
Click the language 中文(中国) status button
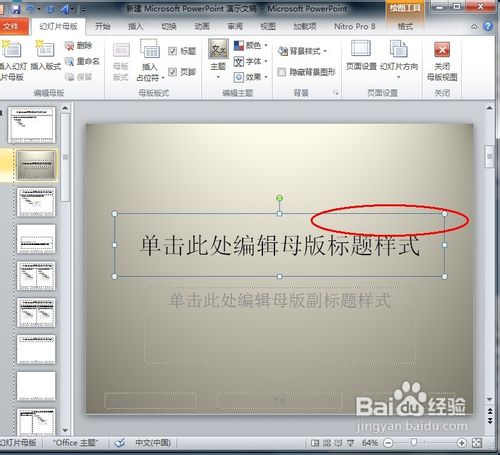pos(153,443)
